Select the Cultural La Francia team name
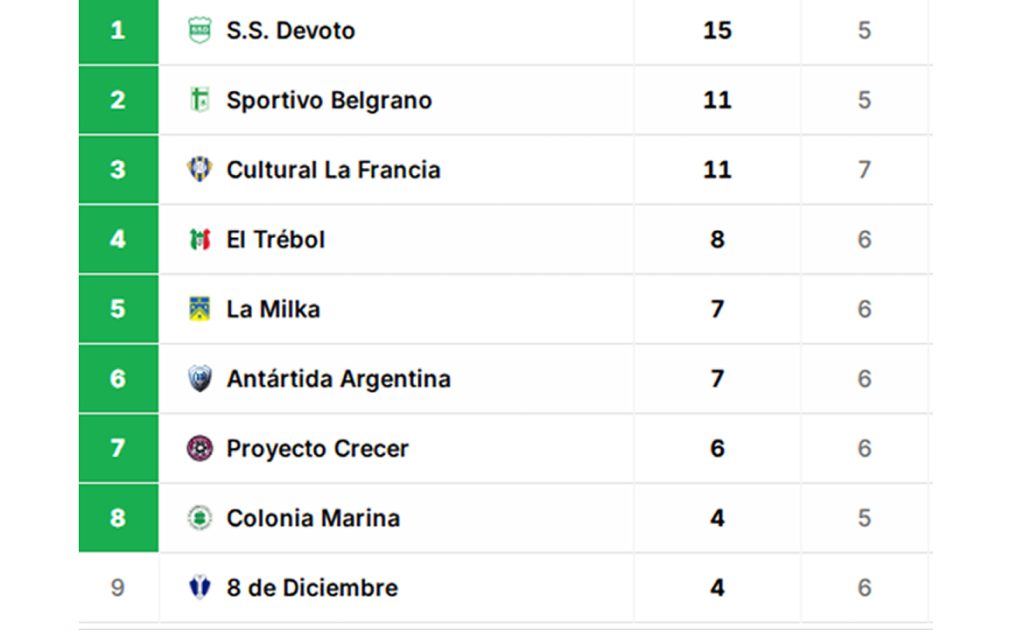This screenshot has width=1024, height=630. 333,170
